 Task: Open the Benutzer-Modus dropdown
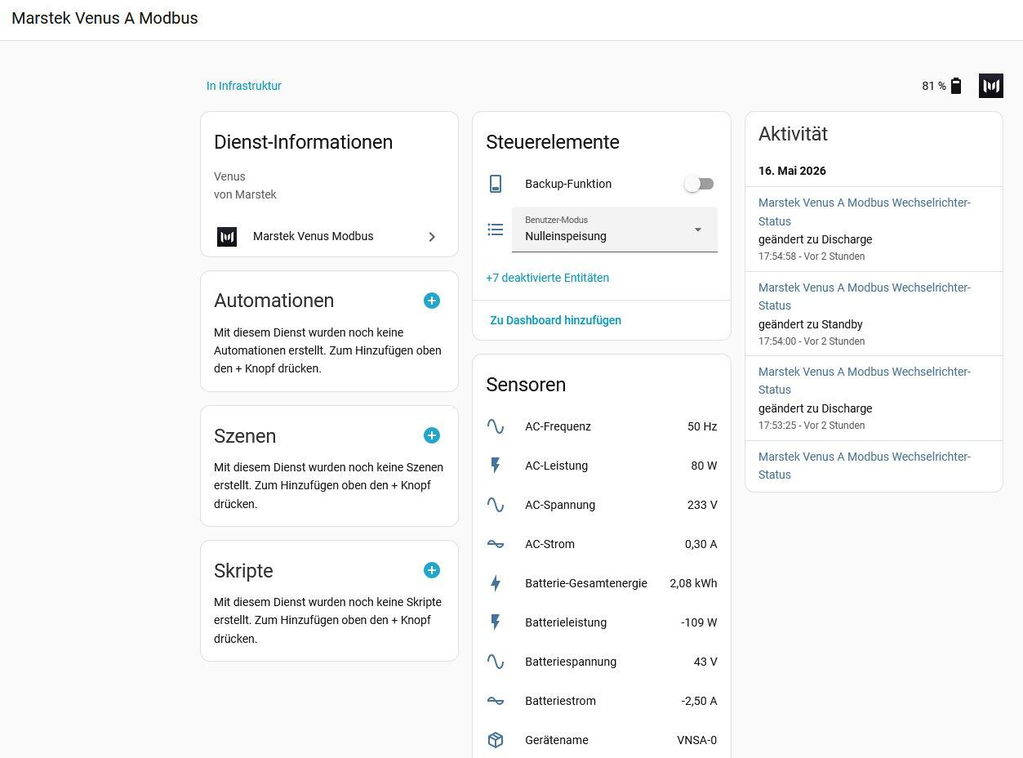615,229
